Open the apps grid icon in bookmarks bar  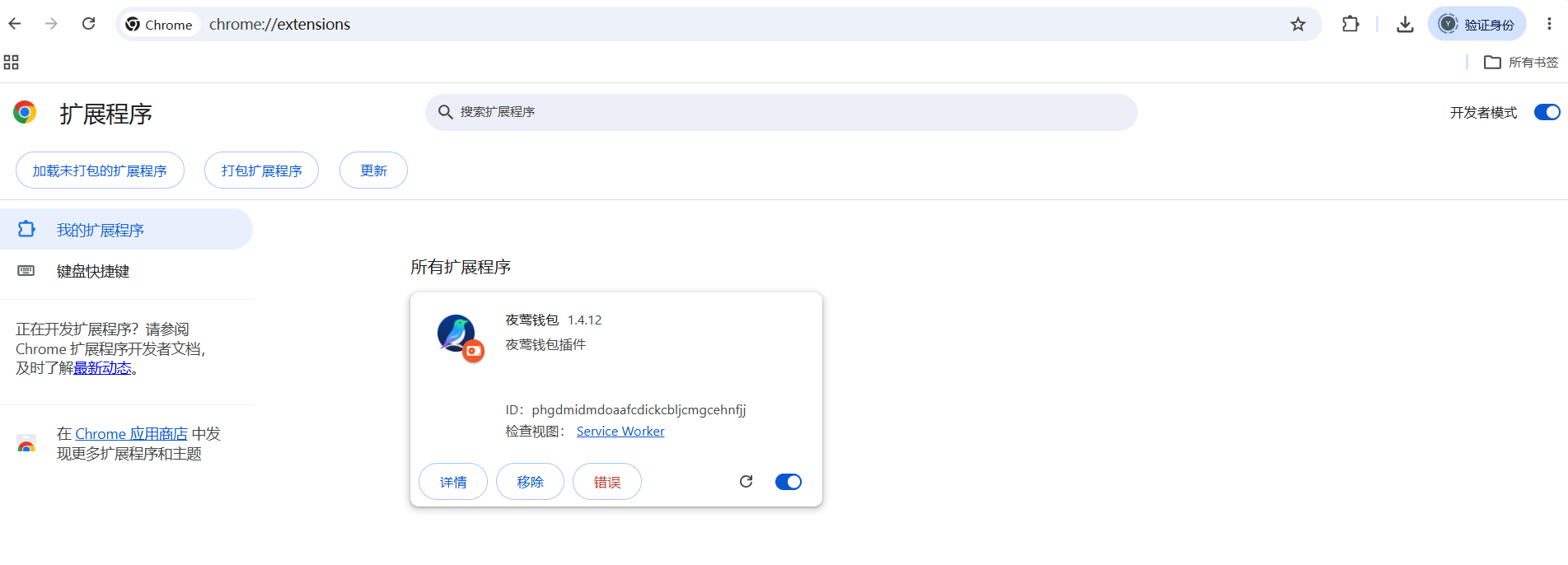12,62
